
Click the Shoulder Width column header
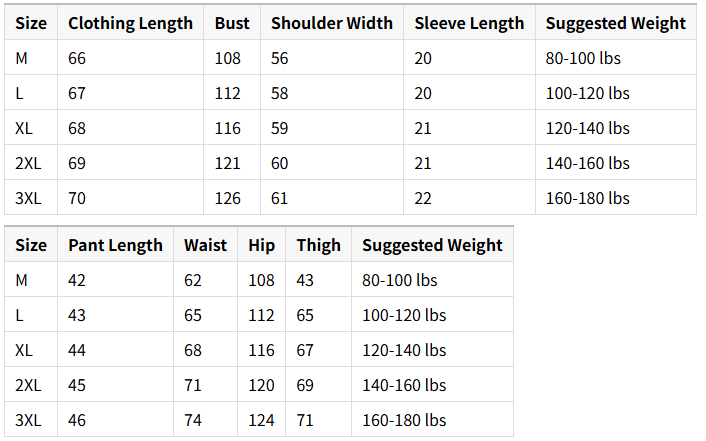(332, 24)
